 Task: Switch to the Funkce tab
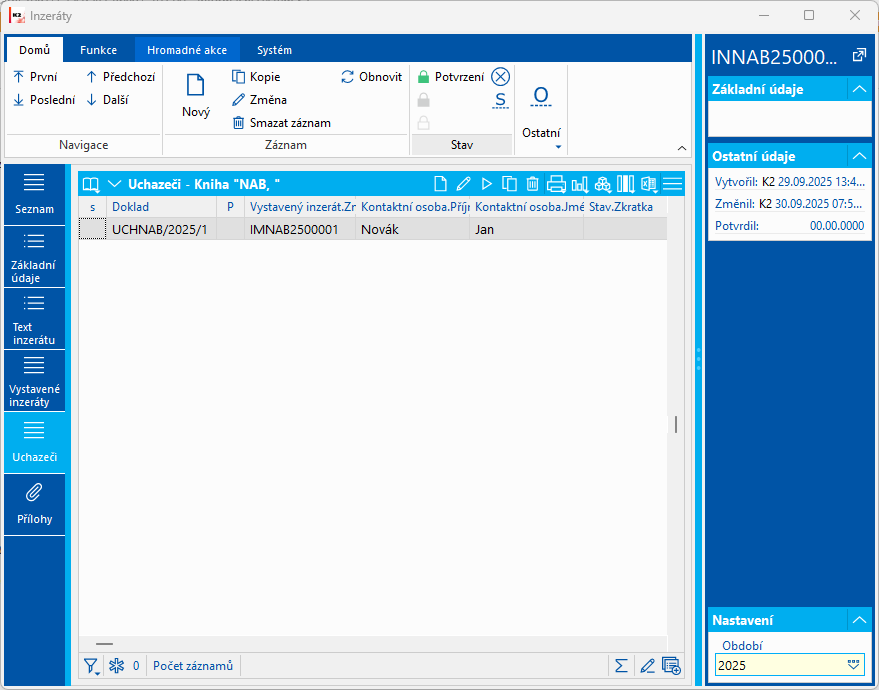pos(99,50)
